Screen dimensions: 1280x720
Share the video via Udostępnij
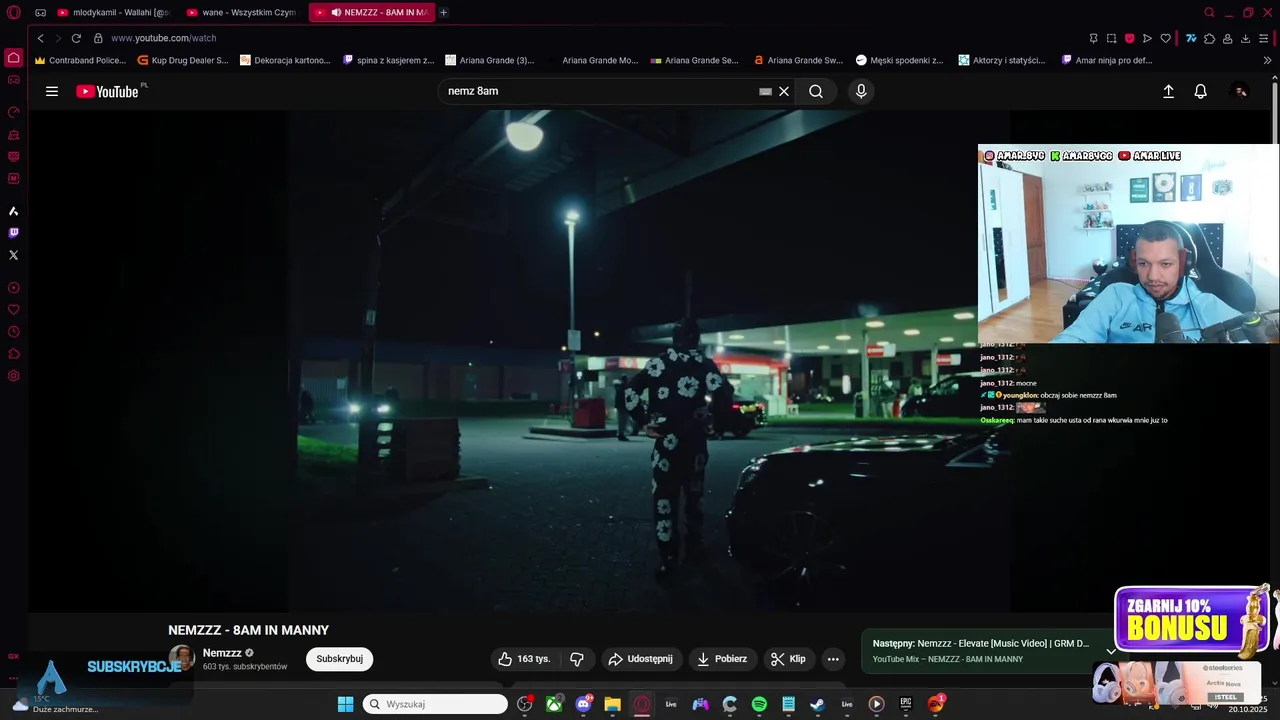[x=641, y=659]
